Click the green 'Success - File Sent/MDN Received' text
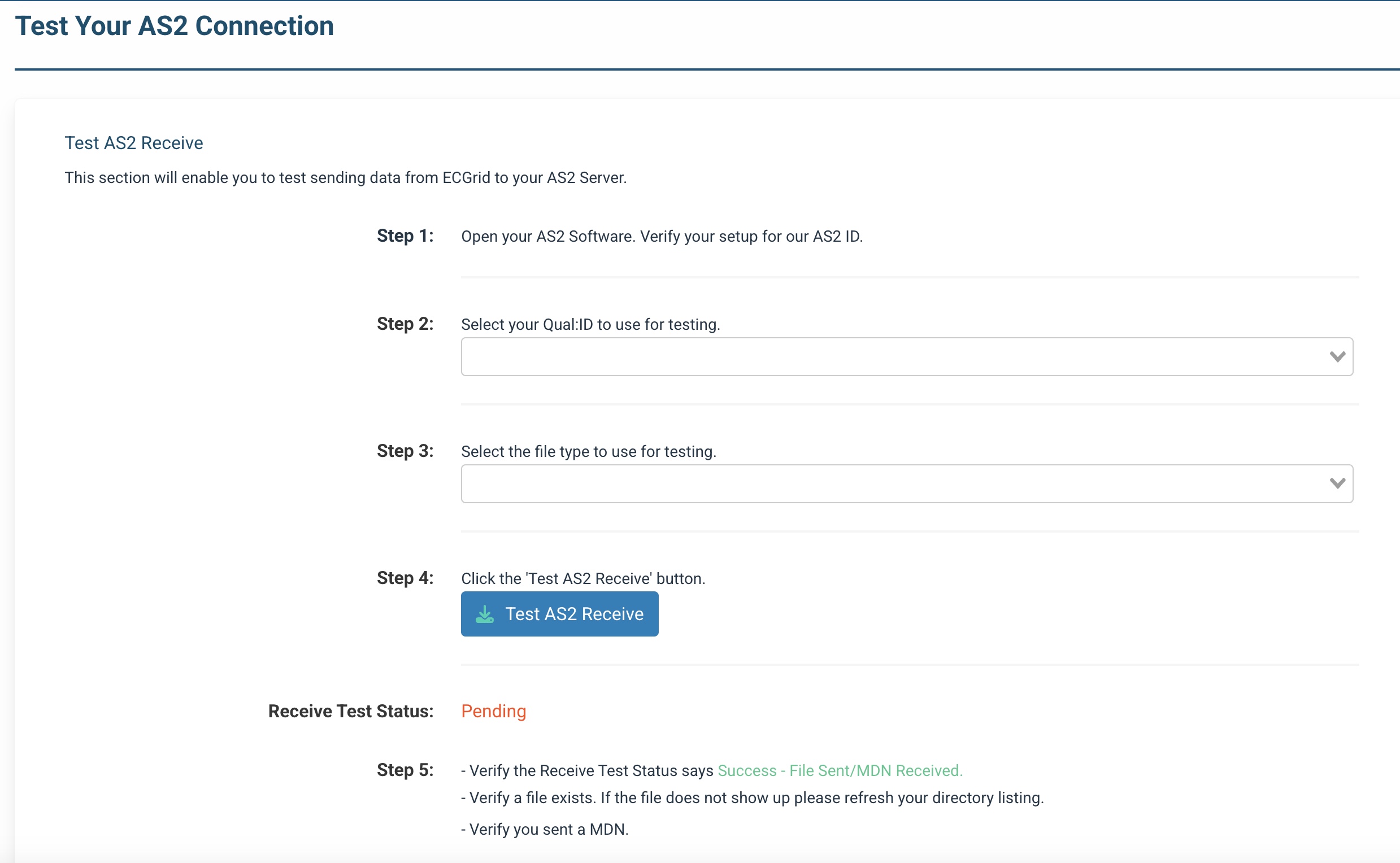Screen dimensions: 1400x863 840,770
